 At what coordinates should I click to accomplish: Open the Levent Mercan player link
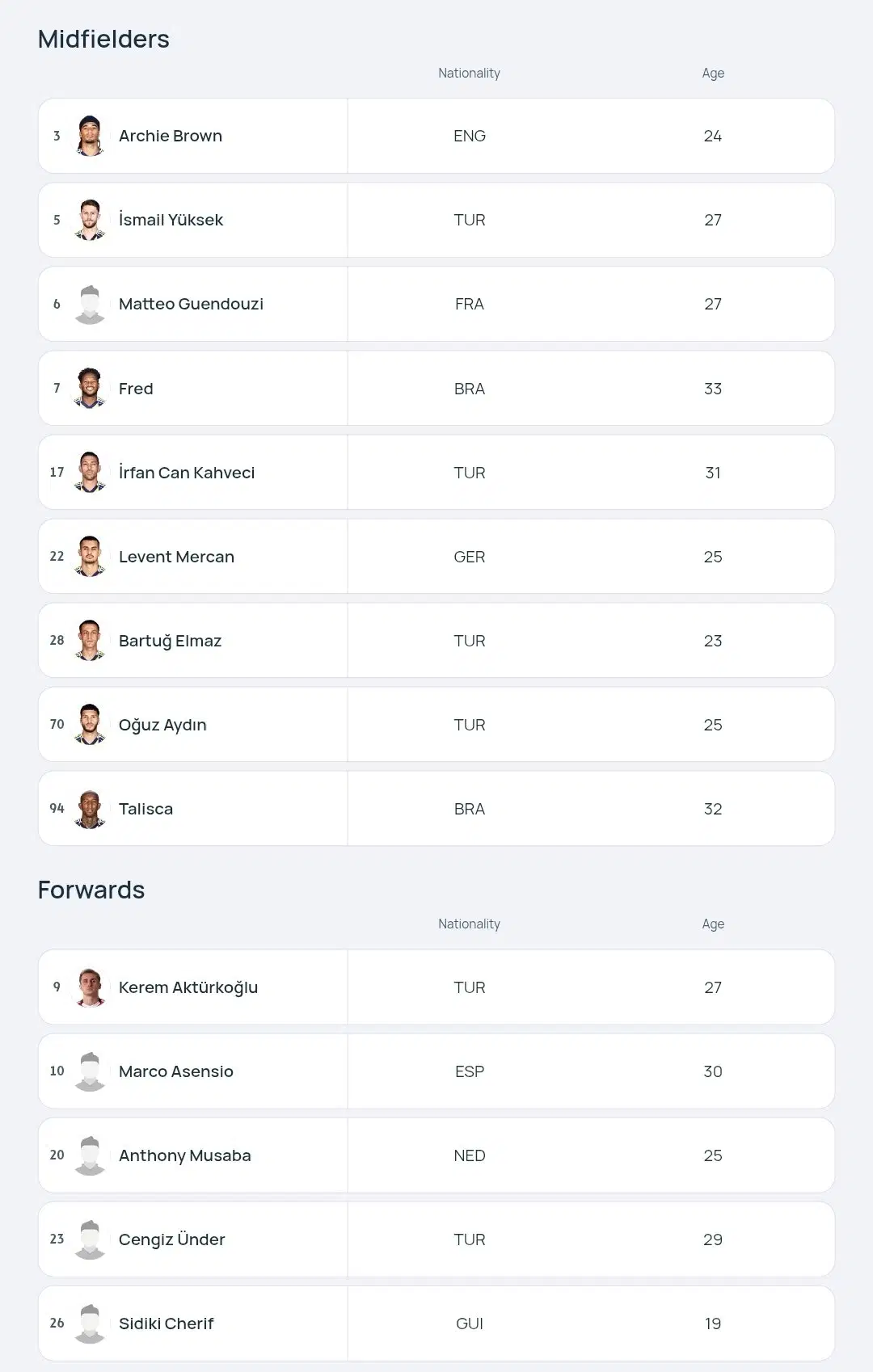(x=176, y=557)
